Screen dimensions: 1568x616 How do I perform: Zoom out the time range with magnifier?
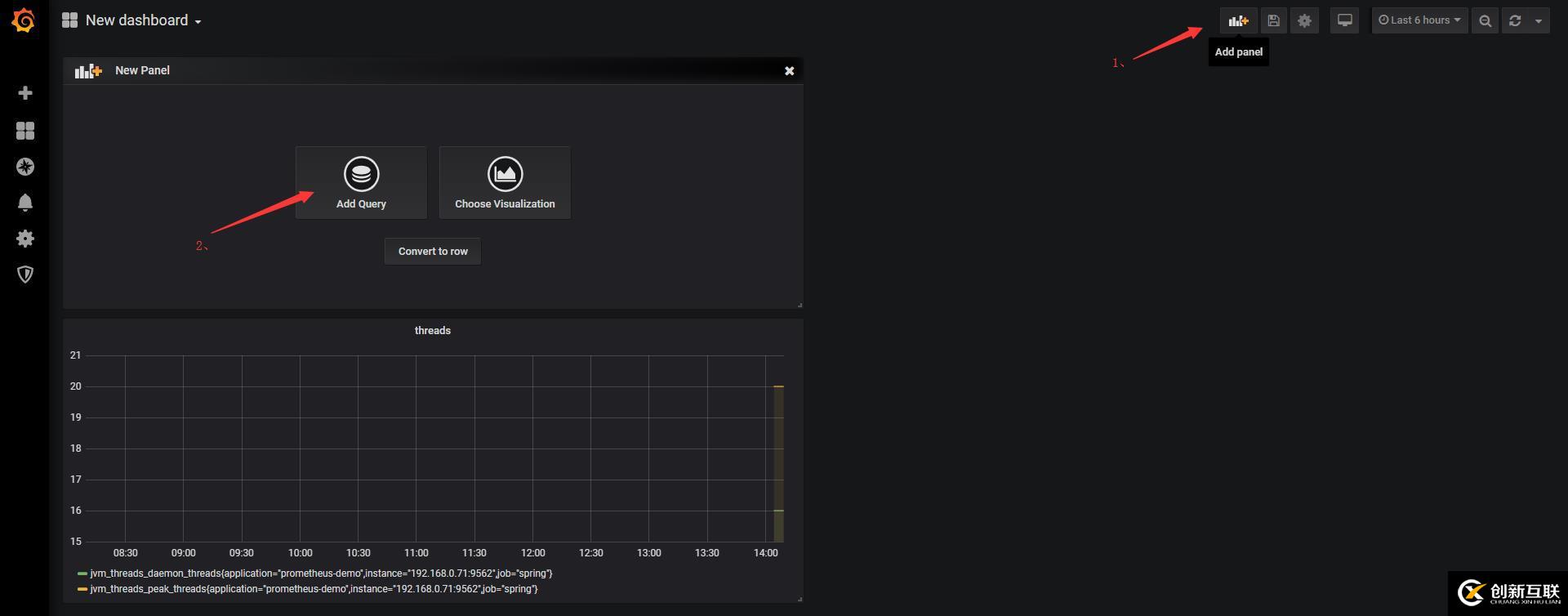(1485, 20)
